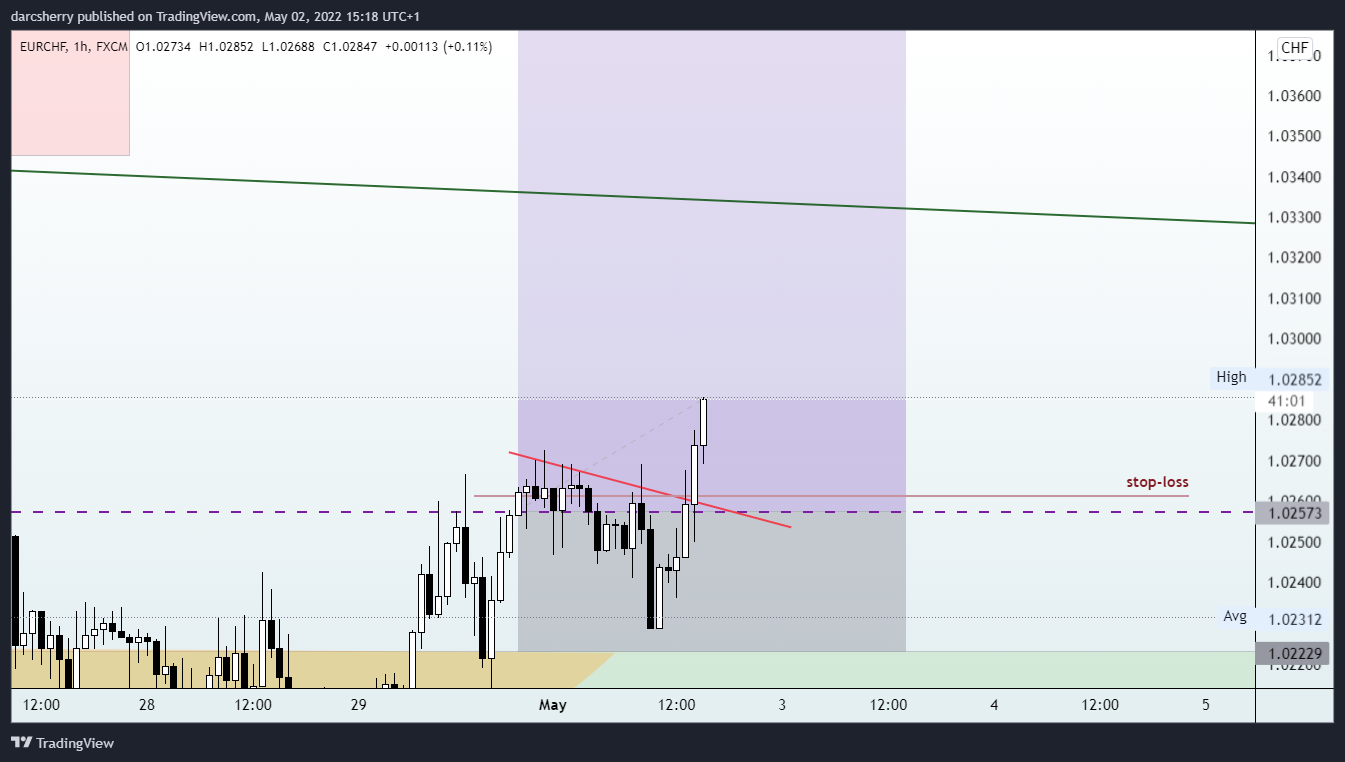Click the O1.02734 open value in header
The height and width of the screenshot is (762, 1345).
point(165,46)
